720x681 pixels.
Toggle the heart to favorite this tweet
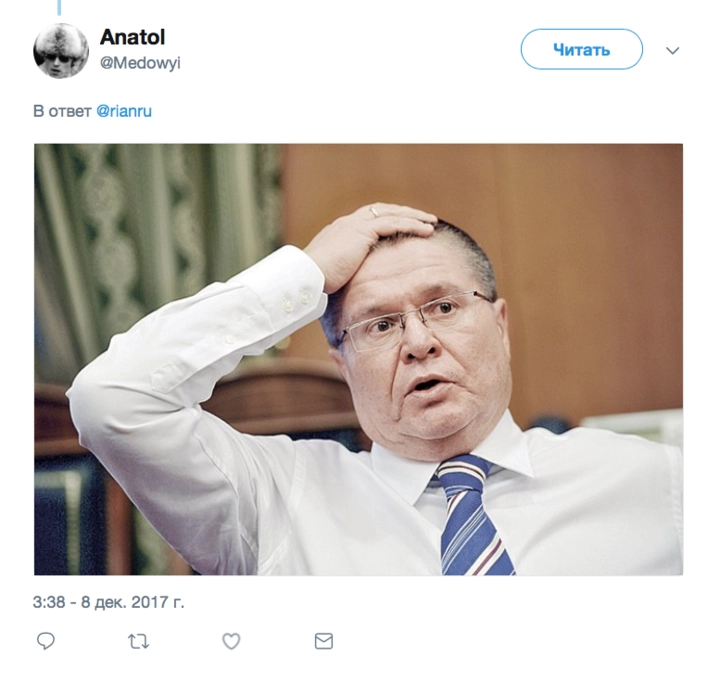(x=231, y=642)
